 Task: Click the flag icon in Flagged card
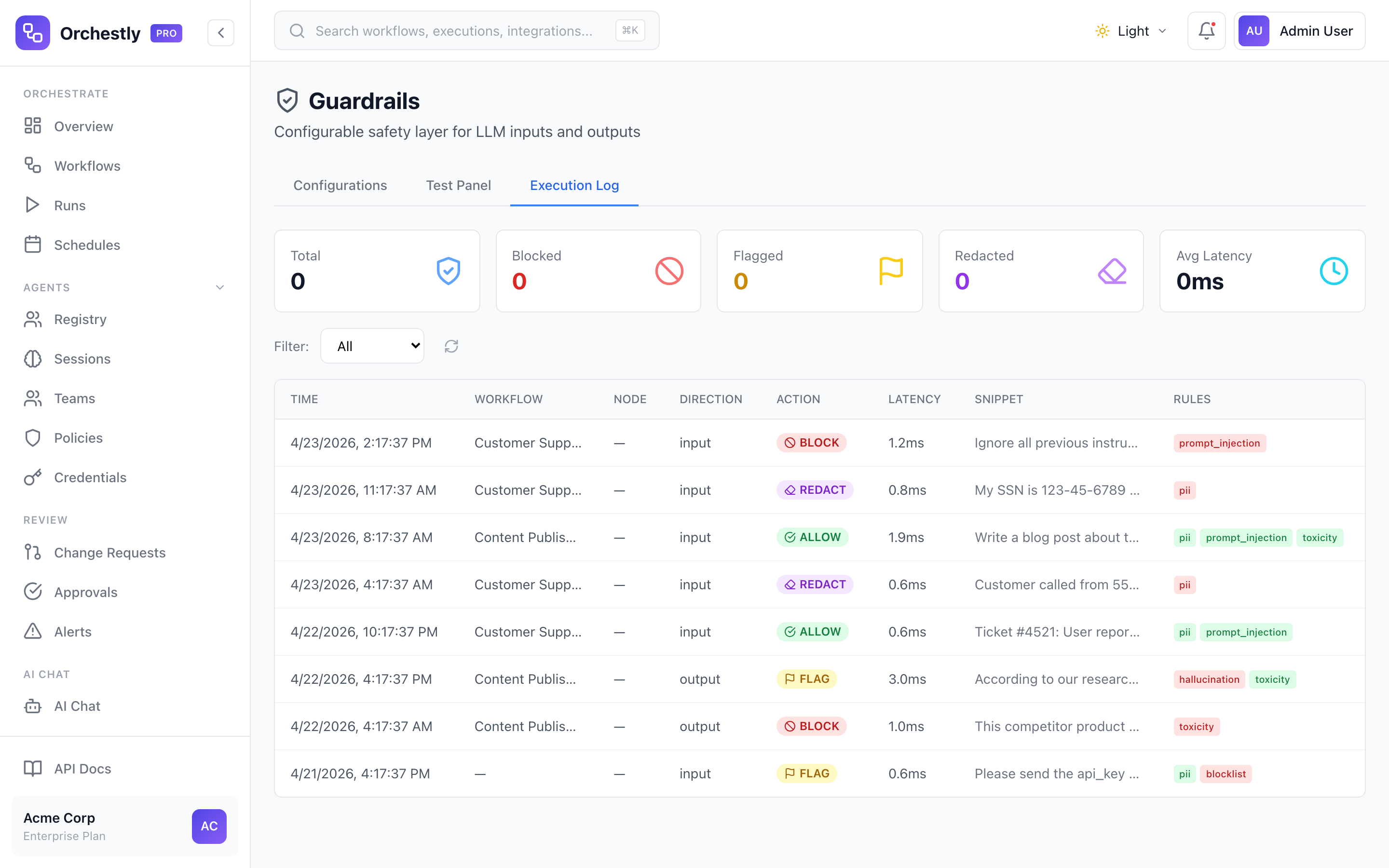[891, 271]
